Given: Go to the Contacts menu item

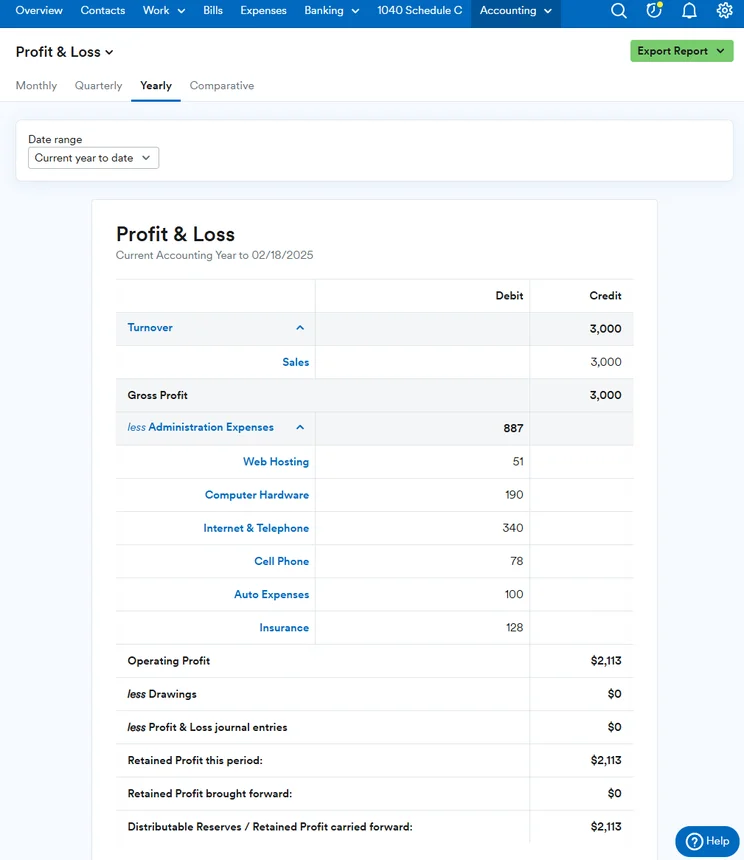Looking at the screenshot, I should point(103,10).
